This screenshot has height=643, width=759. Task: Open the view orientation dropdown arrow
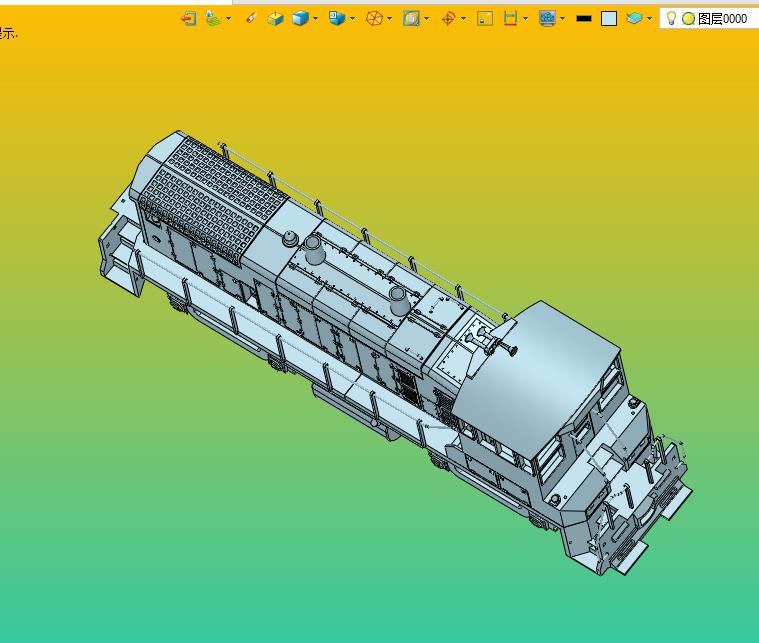click(352, 19)
